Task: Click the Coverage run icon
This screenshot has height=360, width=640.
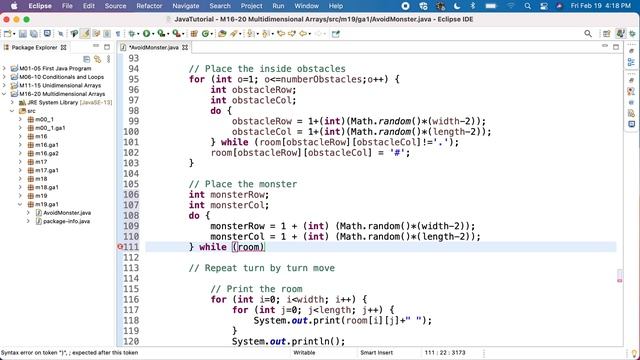Action: coord(161,34)
